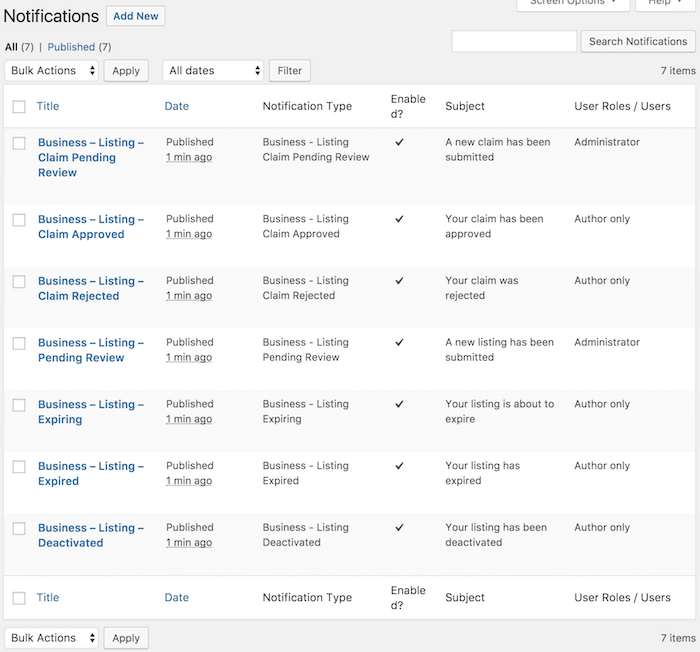The width and height of the screenshot is (700, 652).
Task: Sort by Date in the table footer
Action: coord(177,598)
